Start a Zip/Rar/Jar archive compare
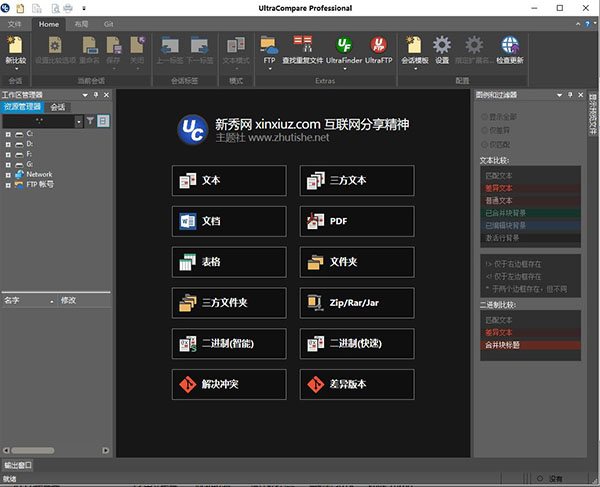Screen dimensions: 600x487 coord(357,303)
